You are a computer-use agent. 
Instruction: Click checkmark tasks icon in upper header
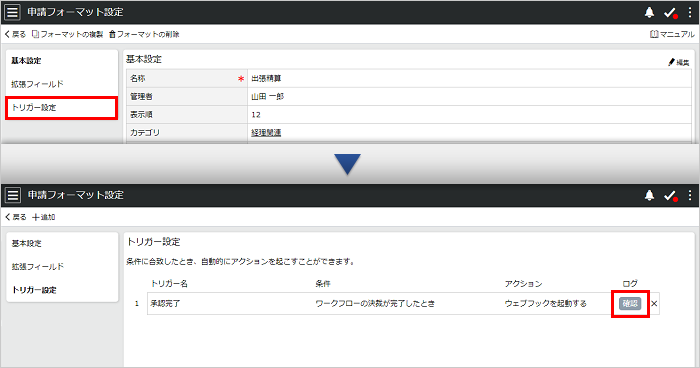pos(670,13)
